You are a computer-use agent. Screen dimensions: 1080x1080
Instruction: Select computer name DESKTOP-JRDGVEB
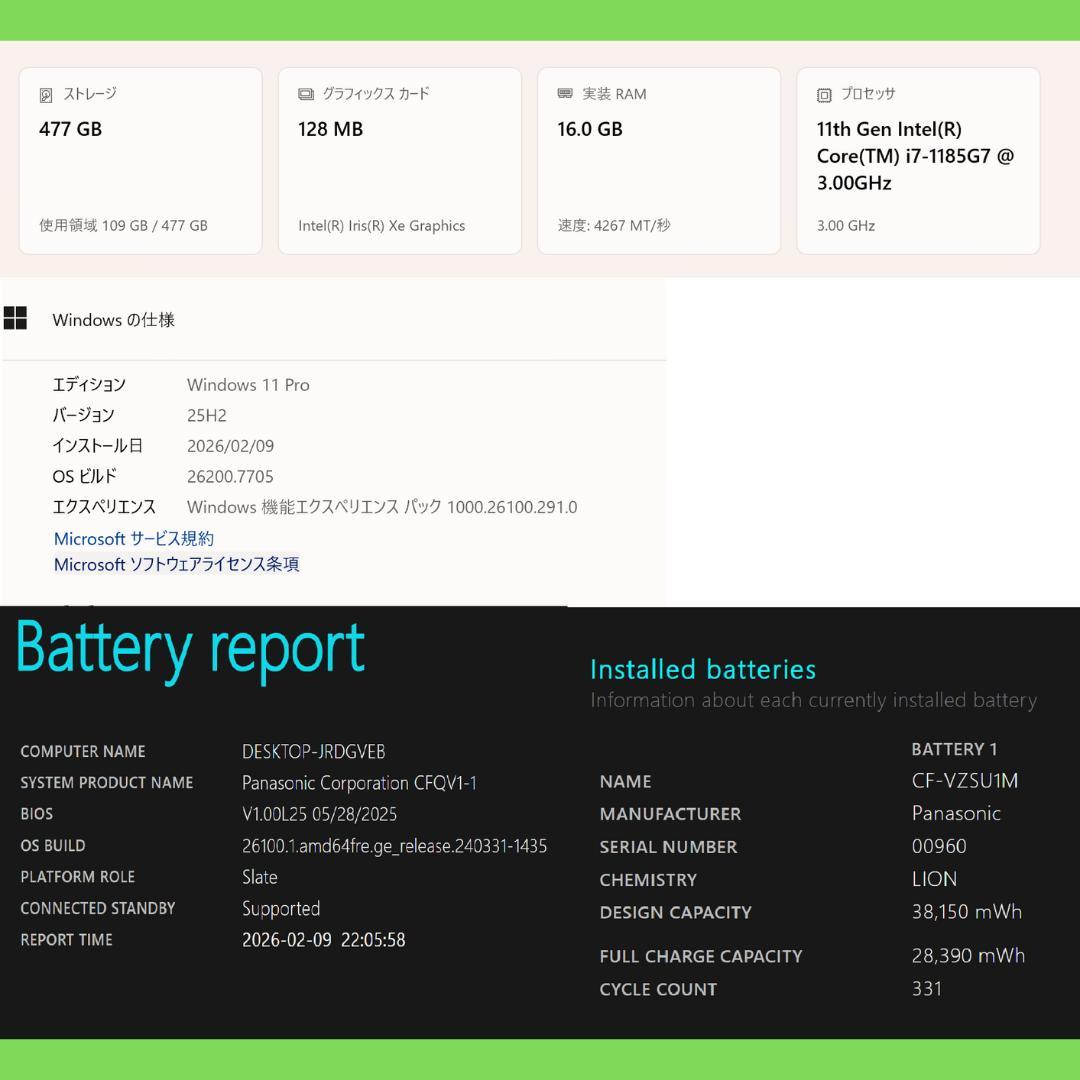point(313,751)
